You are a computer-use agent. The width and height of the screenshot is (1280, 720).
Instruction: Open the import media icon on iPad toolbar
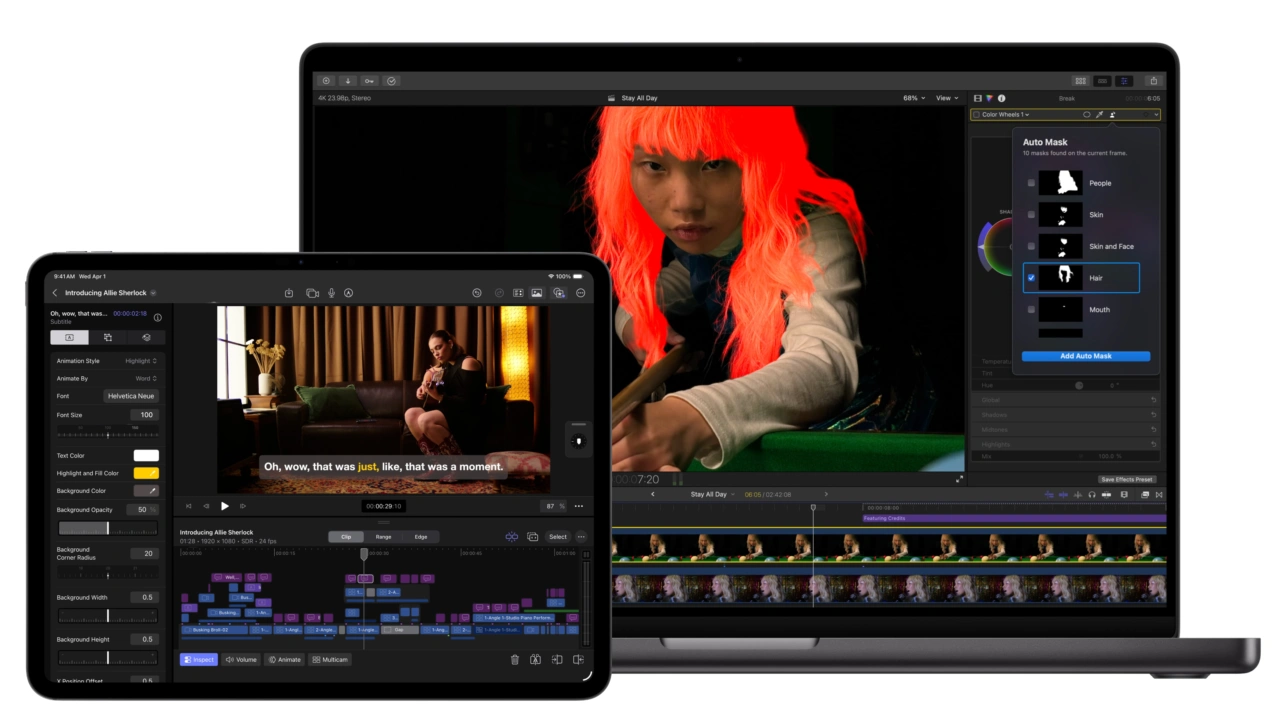[x=288, y=293]
